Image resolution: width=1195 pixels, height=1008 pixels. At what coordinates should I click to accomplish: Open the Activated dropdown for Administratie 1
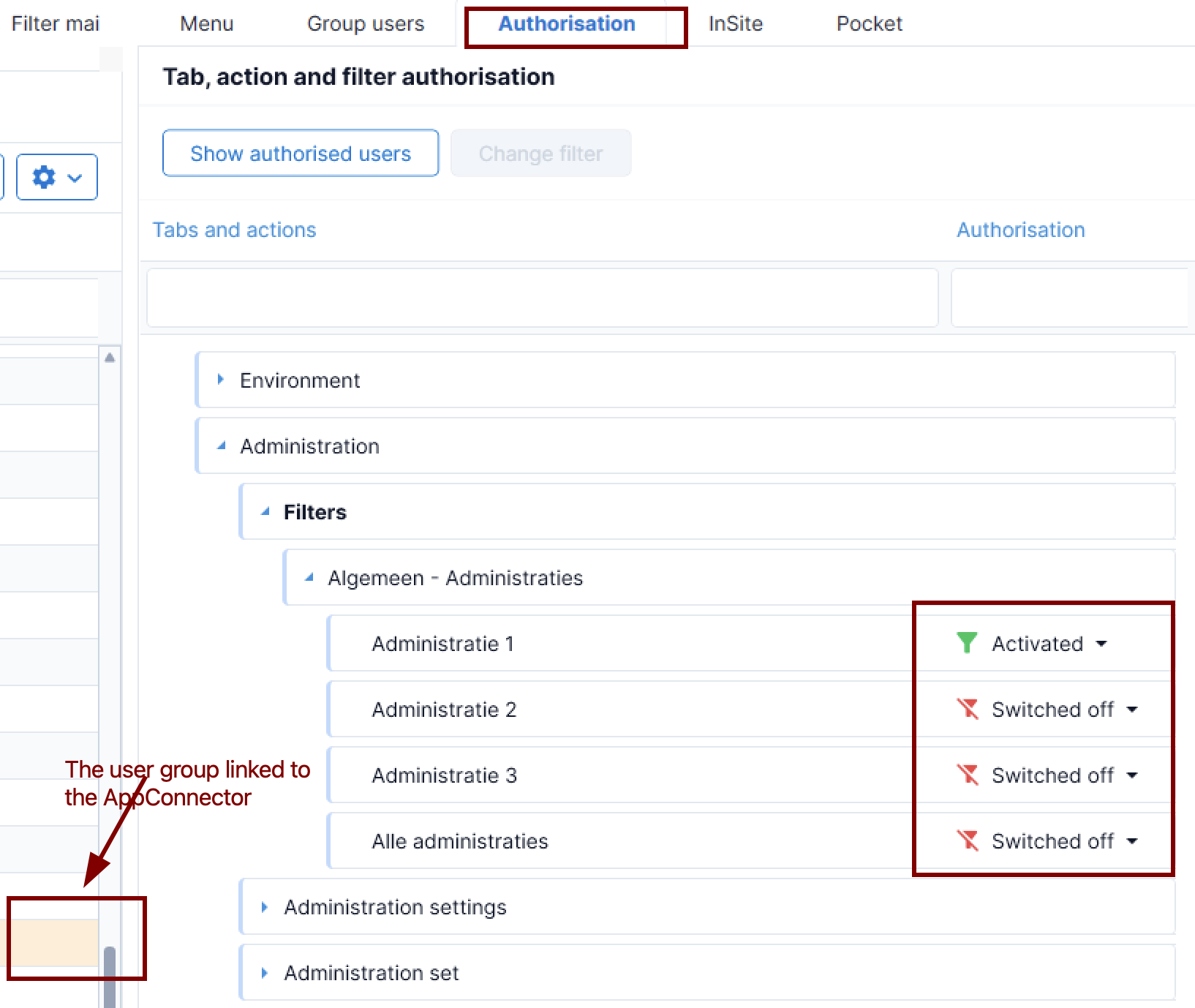click(x=1101, y=644)
